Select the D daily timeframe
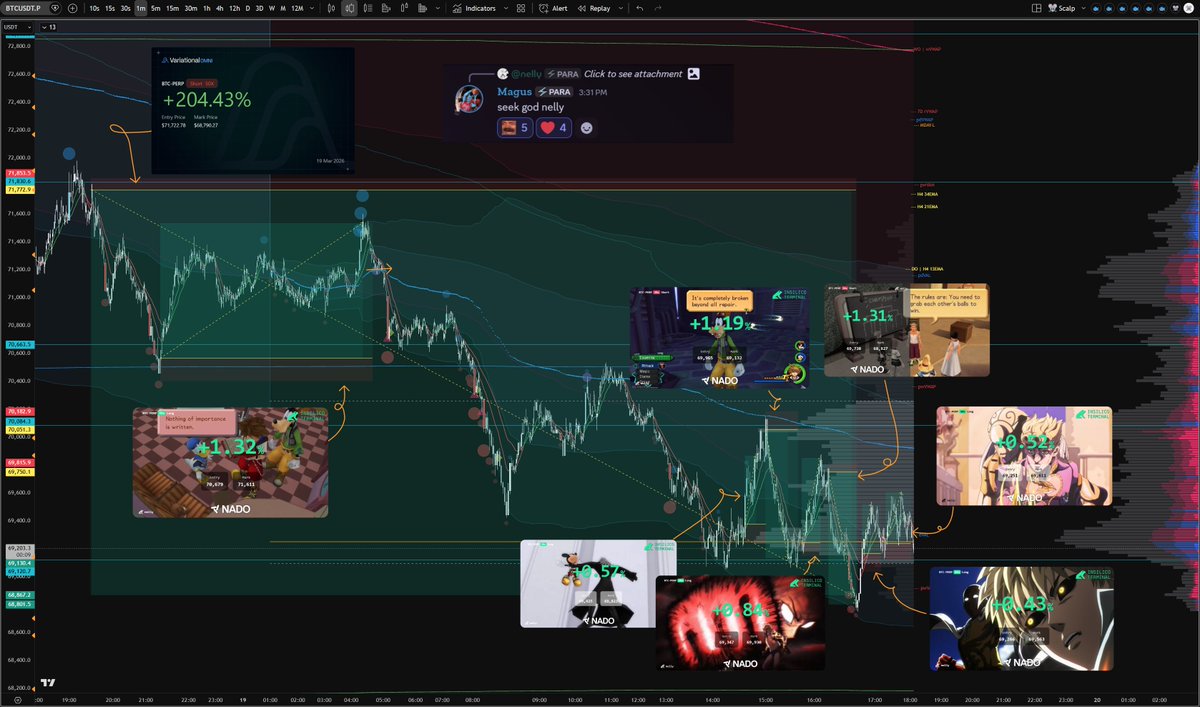Viewport: 1200px width, 707px height. pyautogui.click(x=248, y=8)
